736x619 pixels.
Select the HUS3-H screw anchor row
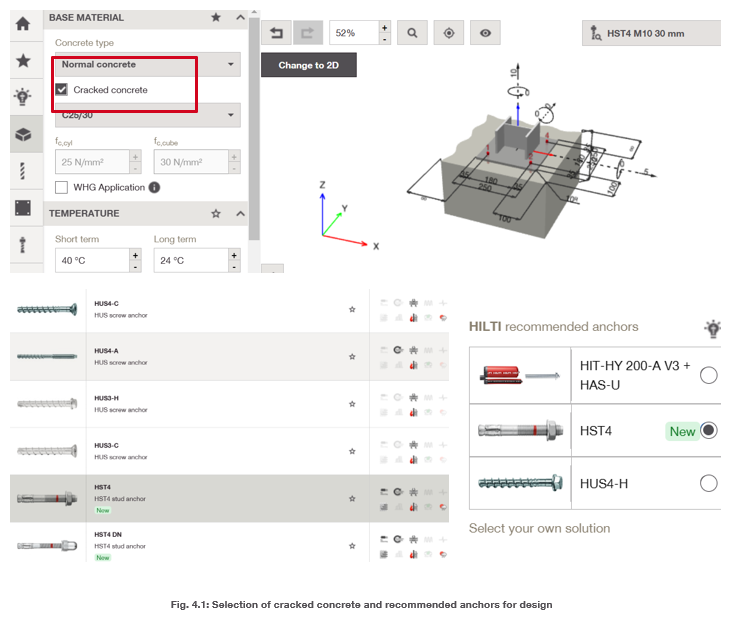point(230,404)
